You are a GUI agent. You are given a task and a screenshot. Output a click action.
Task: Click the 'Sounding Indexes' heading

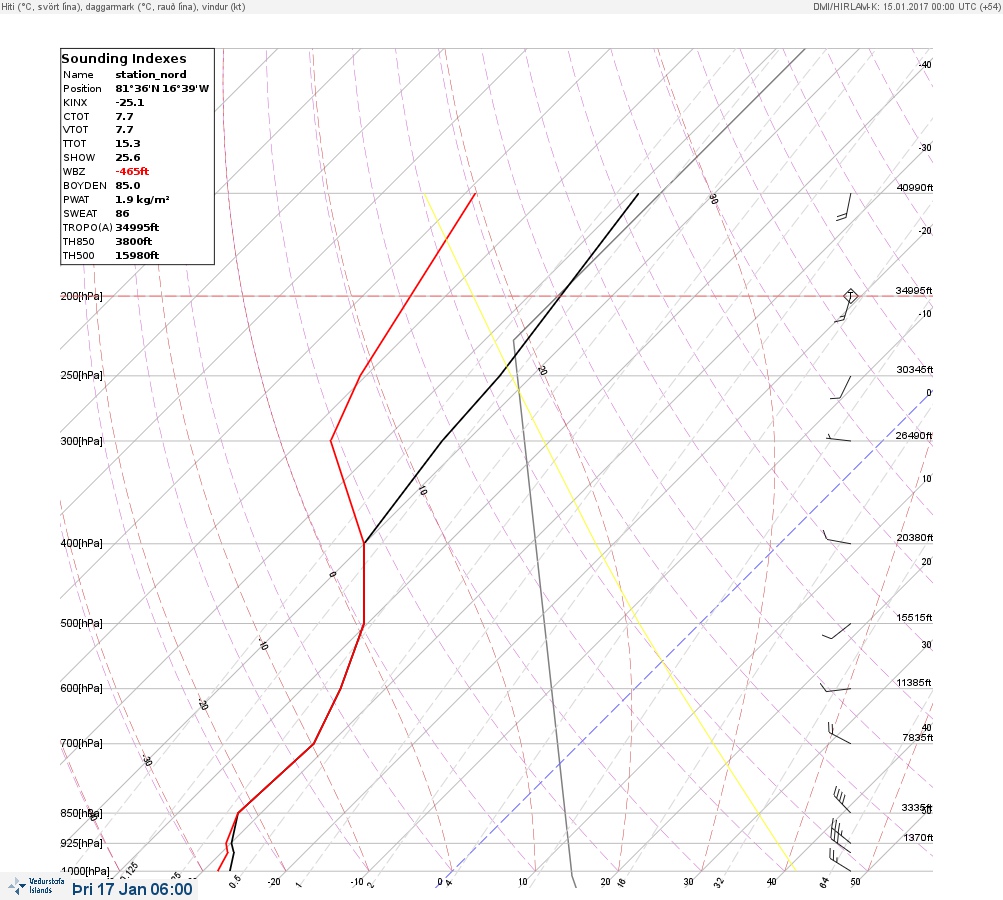(x=123, y=58)
